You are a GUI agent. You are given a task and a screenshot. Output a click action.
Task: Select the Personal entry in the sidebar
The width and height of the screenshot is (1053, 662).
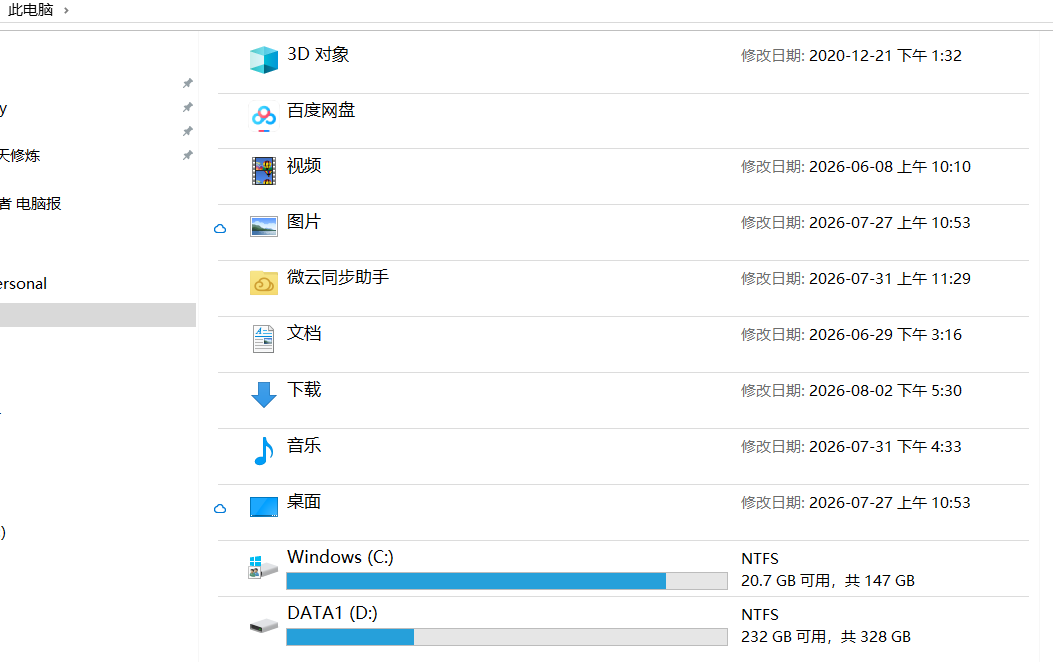(x=24, y=283)
